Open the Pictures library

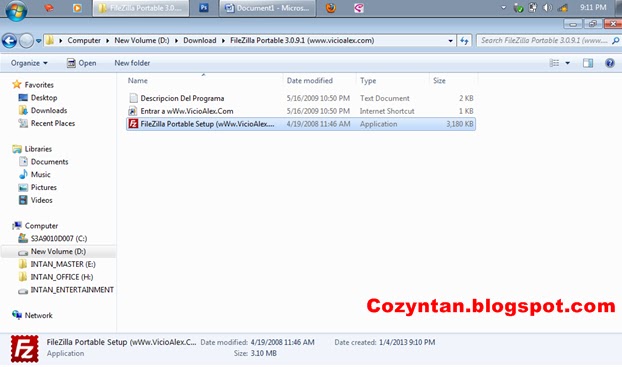tap(44, 187)
